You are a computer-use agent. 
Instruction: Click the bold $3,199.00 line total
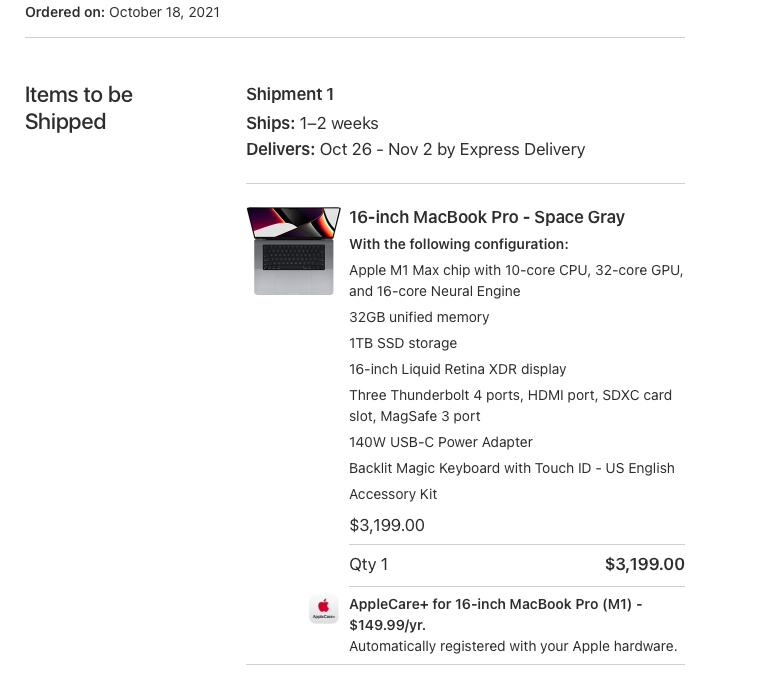click(x=644, y=564)
